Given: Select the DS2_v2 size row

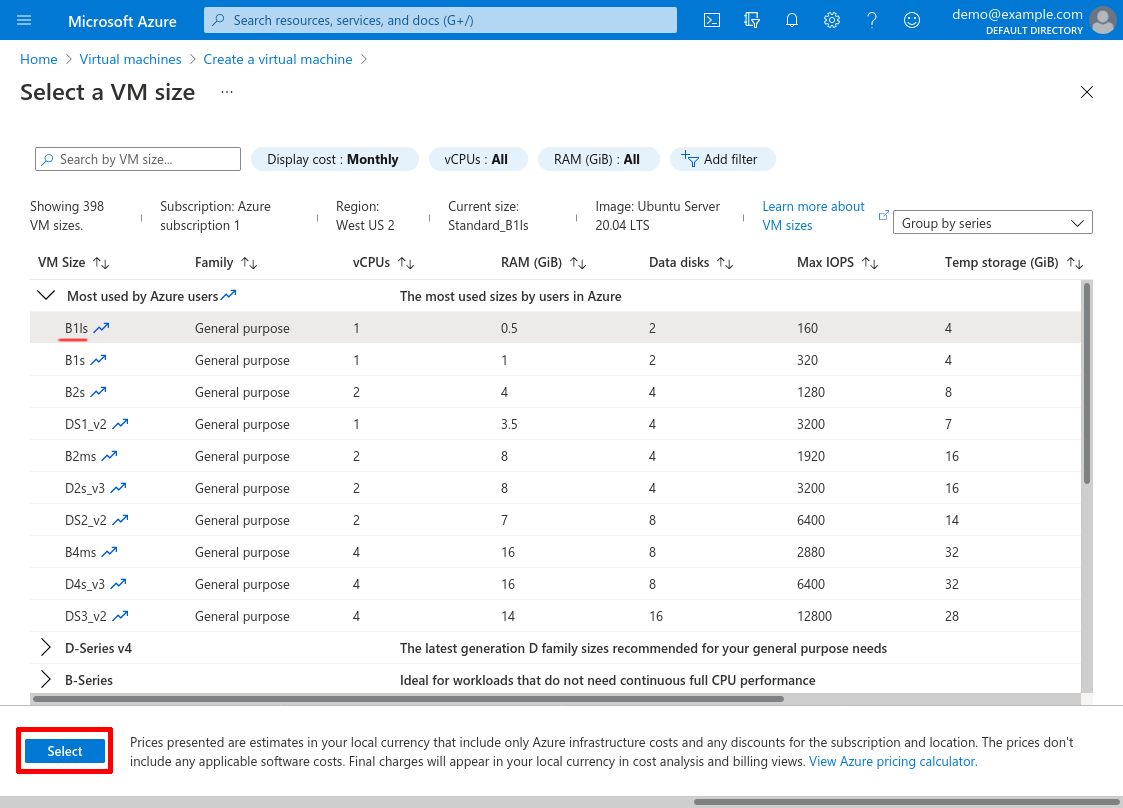Looking at the screenshot, I should (x=555, y=520).
